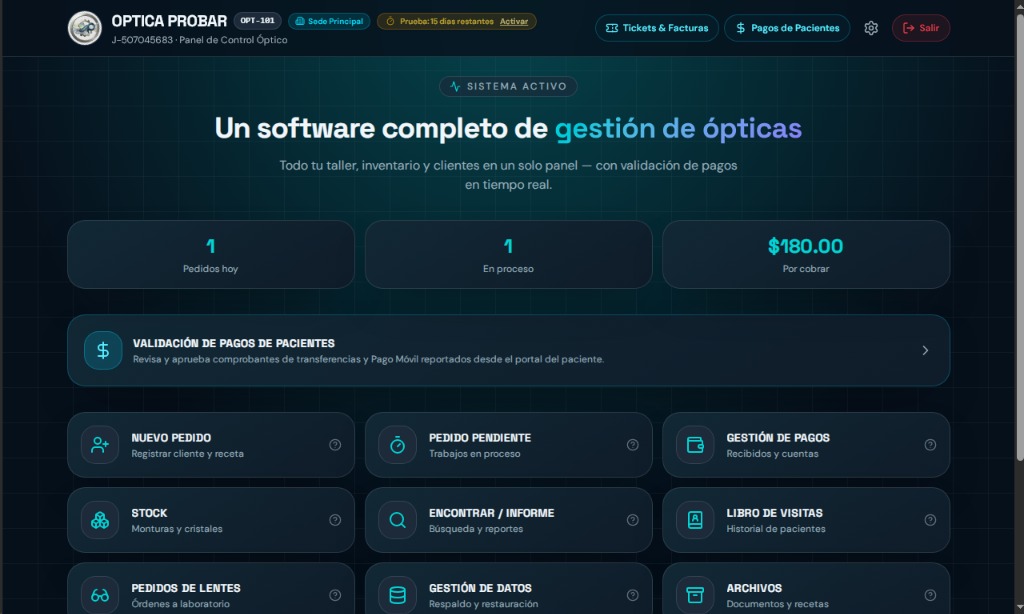The width and height of the screenshot is (1024, 614).
Task: Click the OPTICA PROBAR title text
Action: (169, 22)
